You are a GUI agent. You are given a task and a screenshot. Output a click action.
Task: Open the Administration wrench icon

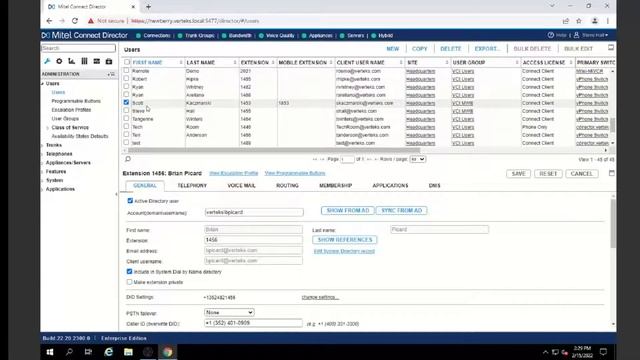coord(47,61)
